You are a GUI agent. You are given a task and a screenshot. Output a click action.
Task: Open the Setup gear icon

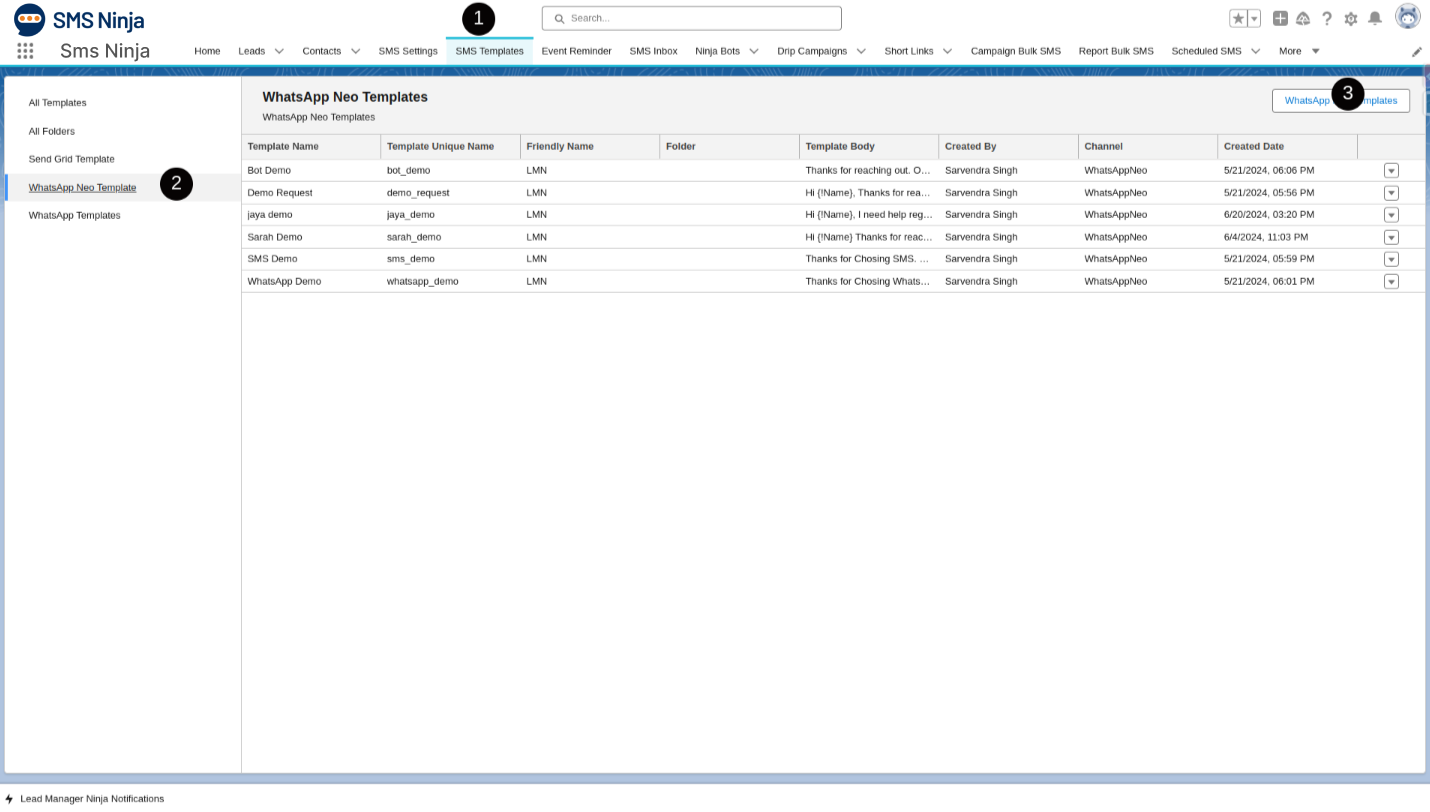[x=1351, y=18]
